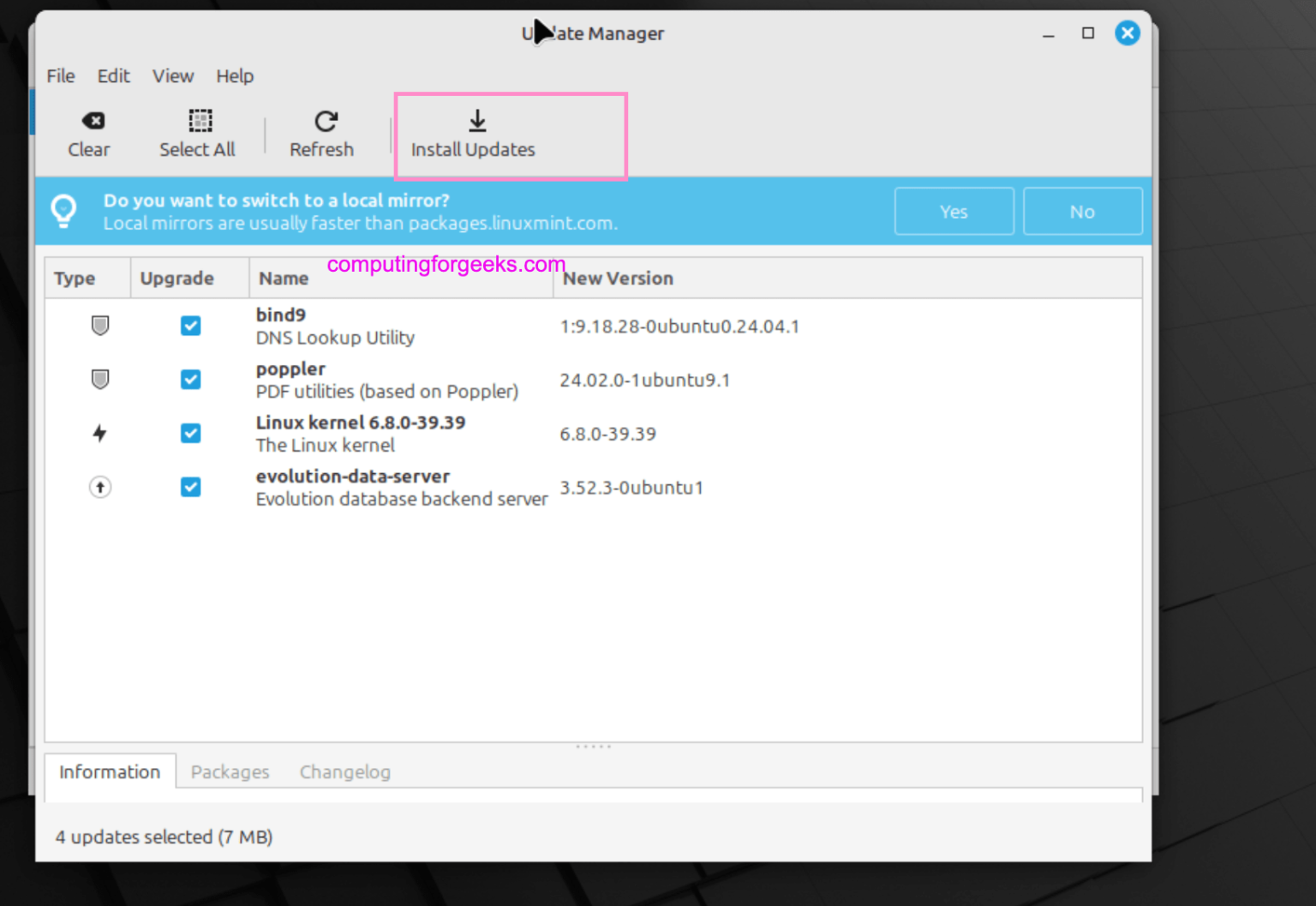Click the lightbulb icon in the mirror banner

63,210
